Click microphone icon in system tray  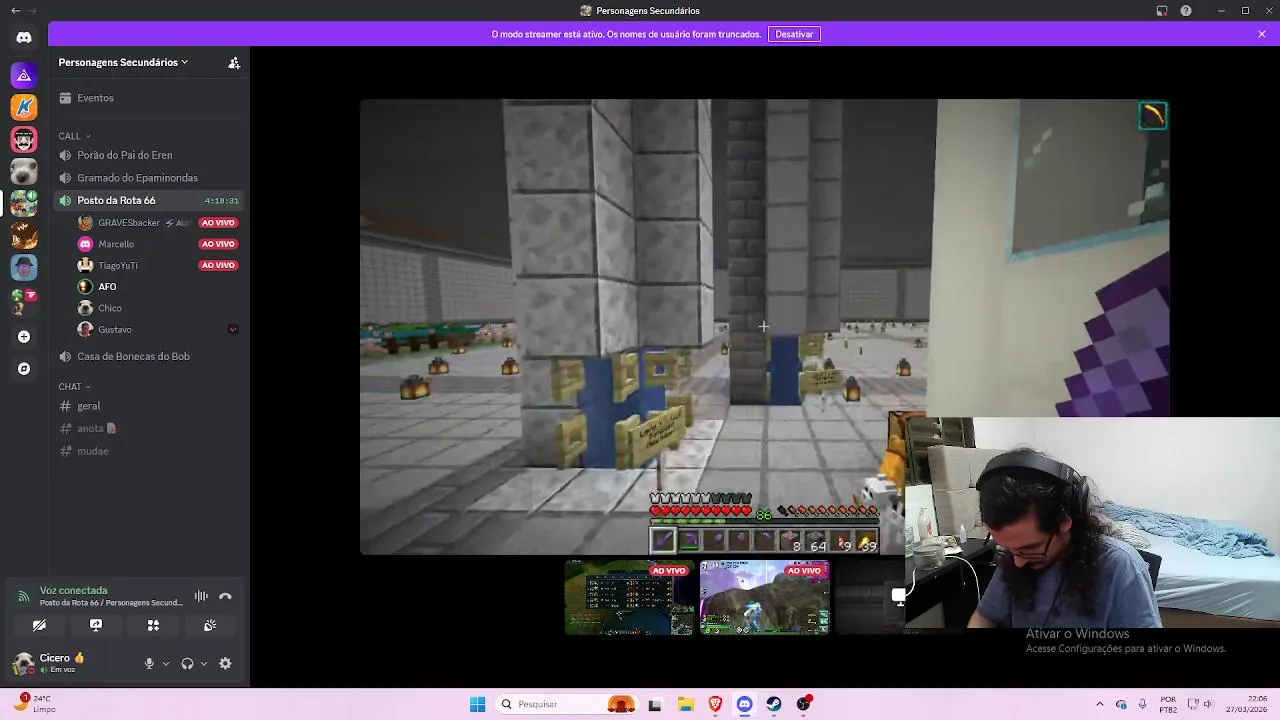click(x=1142, y=704)
